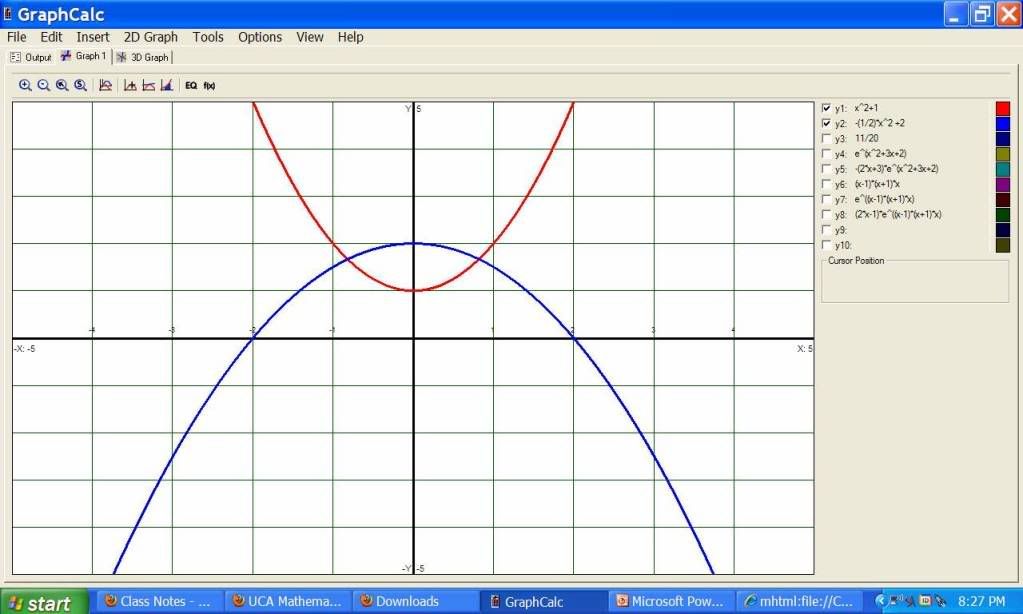Open the View menu
This screenshot has height=614, width=1023.
coord(310,37)
